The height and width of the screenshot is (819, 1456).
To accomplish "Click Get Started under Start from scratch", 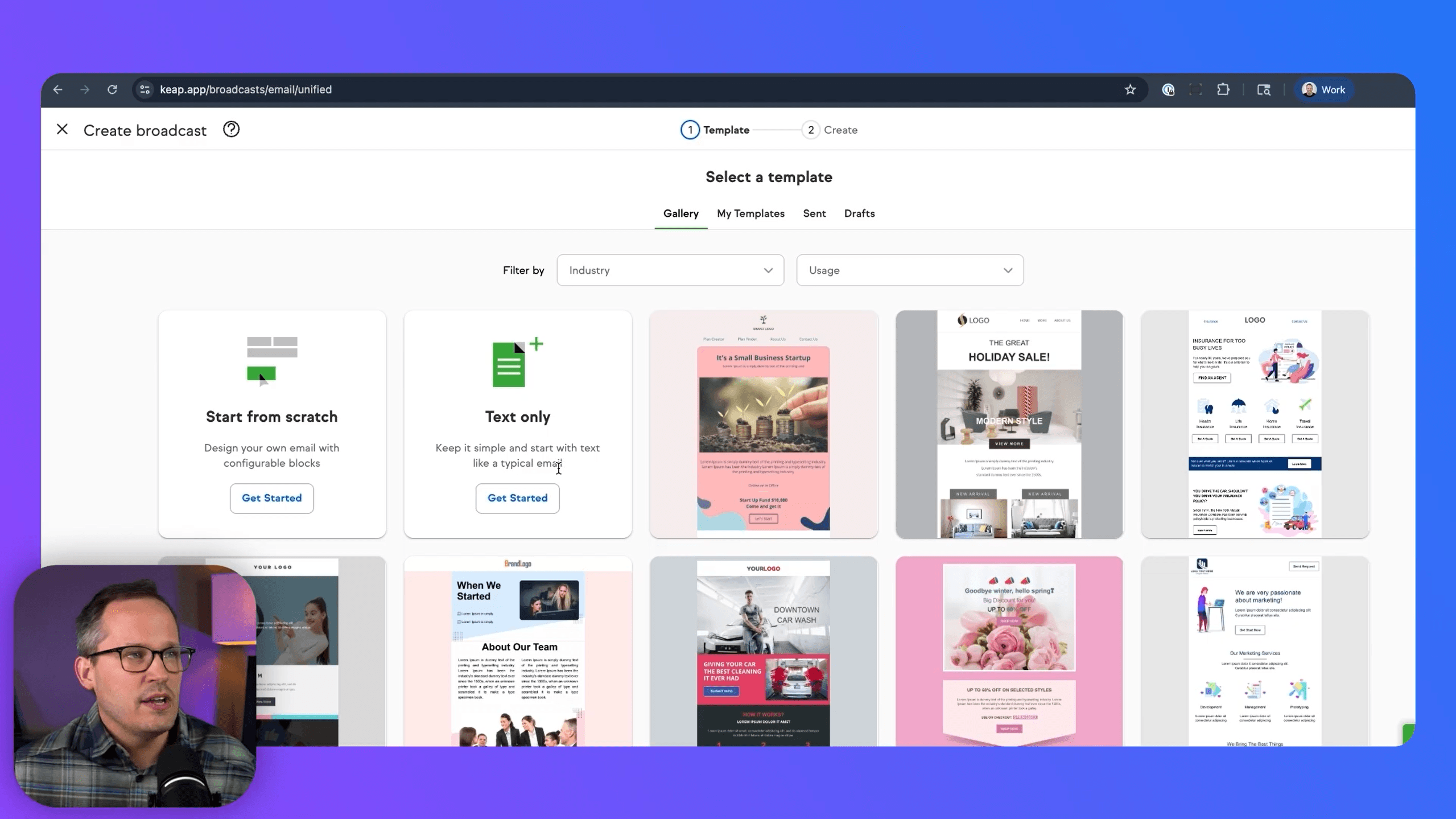I will [x=271, y=498].
